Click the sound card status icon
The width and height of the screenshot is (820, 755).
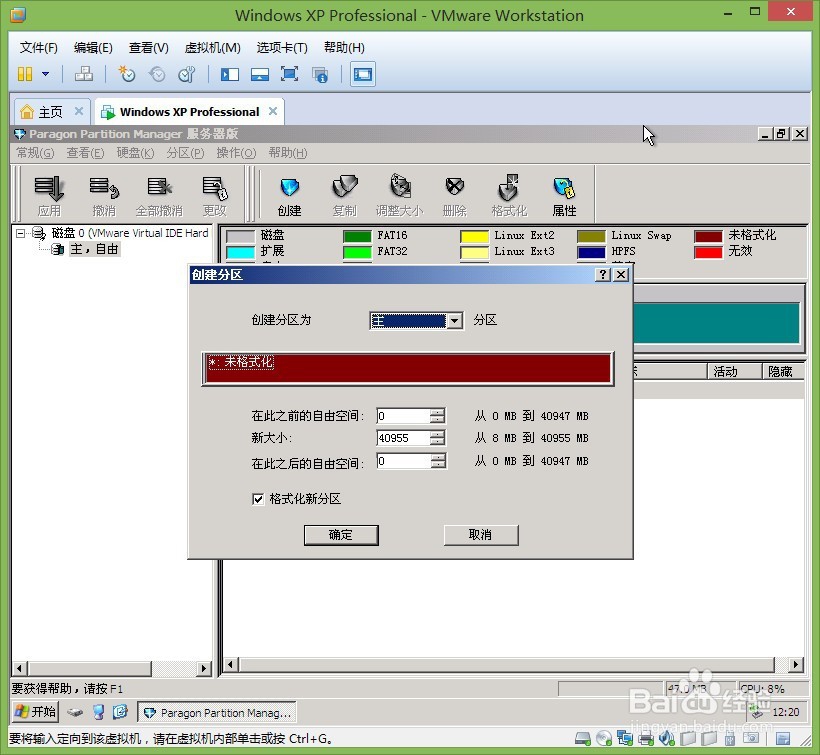pos(667,739)
